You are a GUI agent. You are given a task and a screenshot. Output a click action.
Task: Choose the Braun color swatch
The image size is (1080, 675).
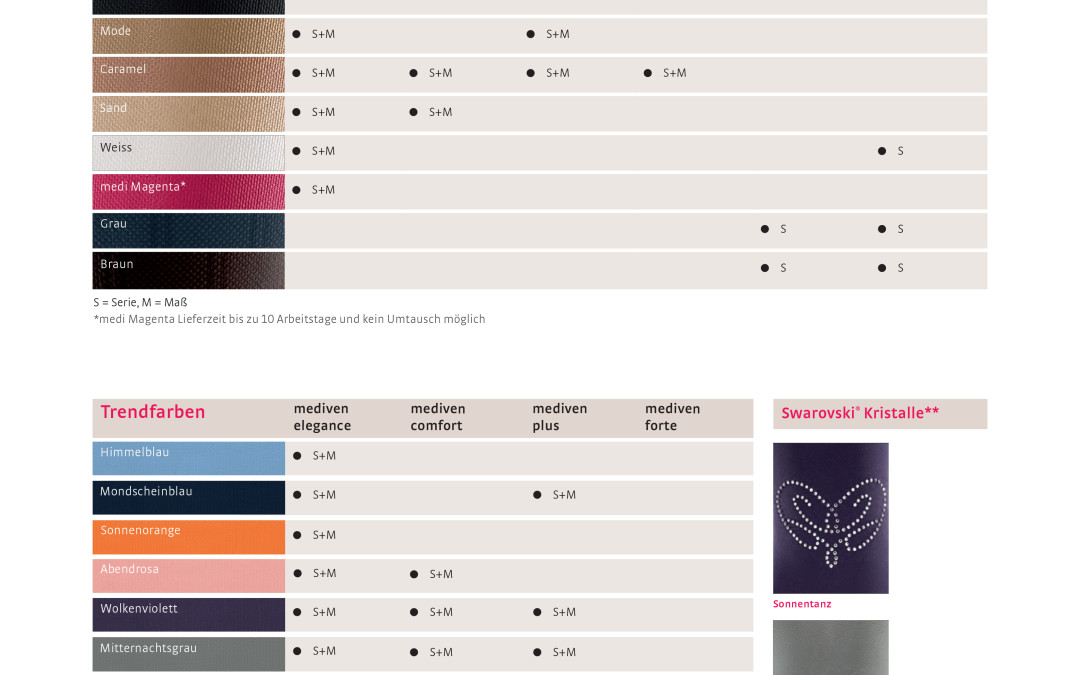[x=188, y=270]
